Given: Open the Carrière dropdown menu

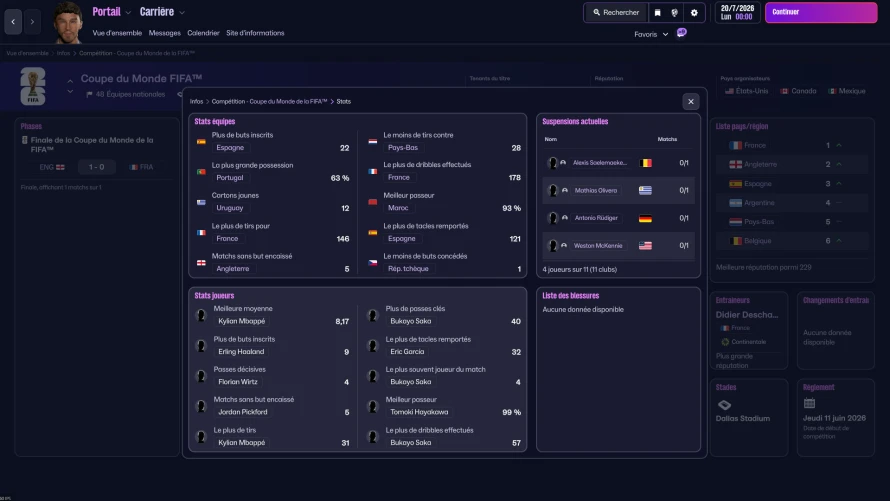Looking at the screenshot, I should [x=162, y=12].
